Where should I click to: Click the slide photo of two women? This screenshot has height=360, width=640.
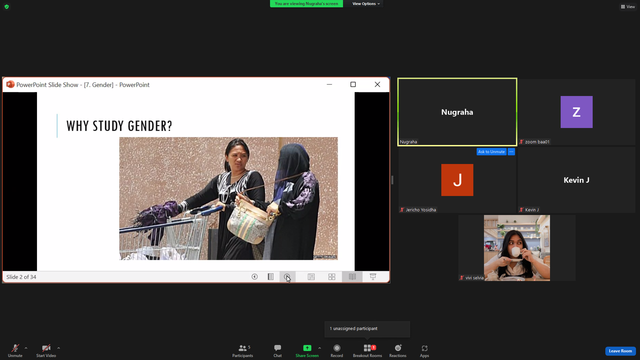click(228, 198)
